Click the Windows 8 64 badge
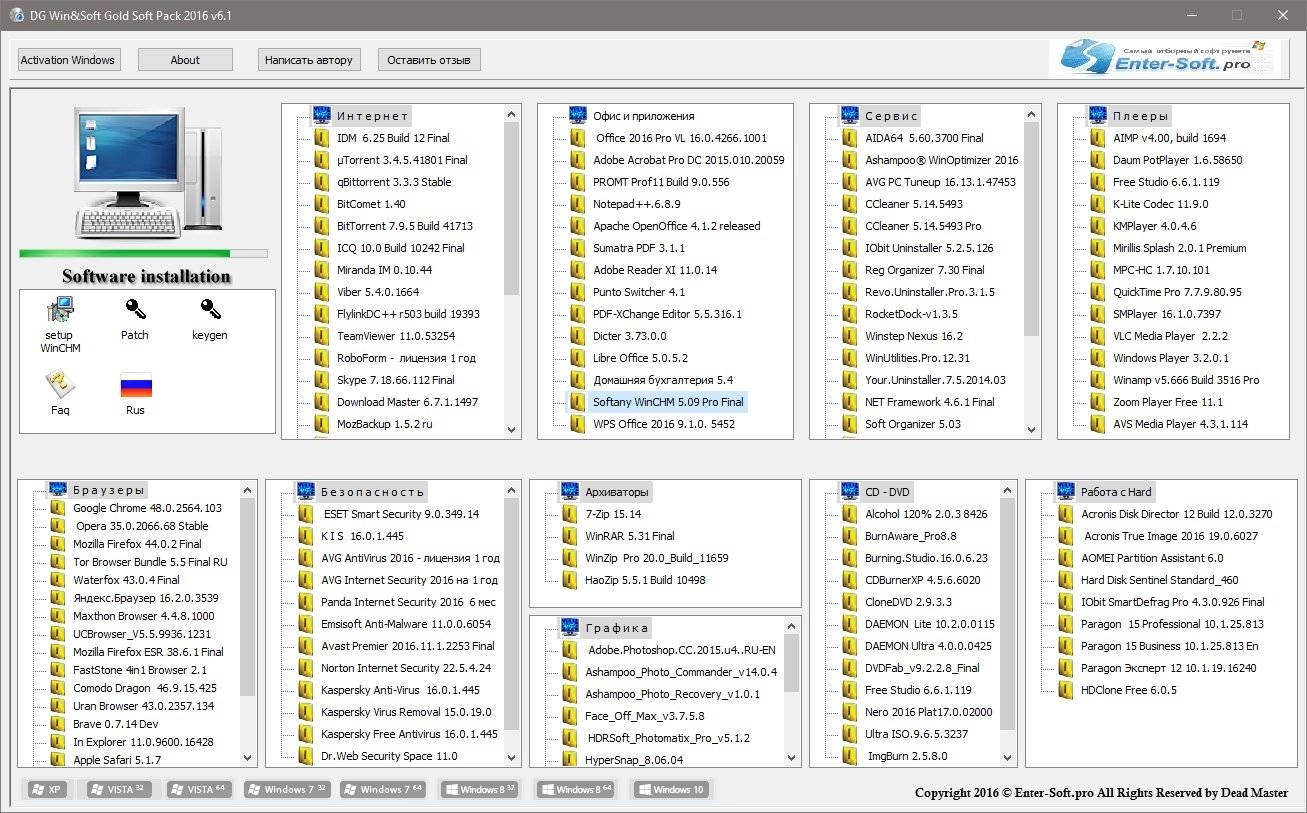 575,789
